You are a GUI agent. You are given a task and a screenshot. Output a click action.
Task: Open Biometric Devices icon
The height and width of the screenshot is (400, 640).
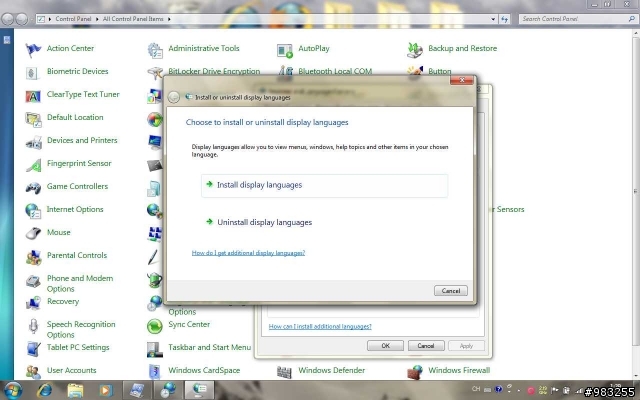tap(33, 73)
